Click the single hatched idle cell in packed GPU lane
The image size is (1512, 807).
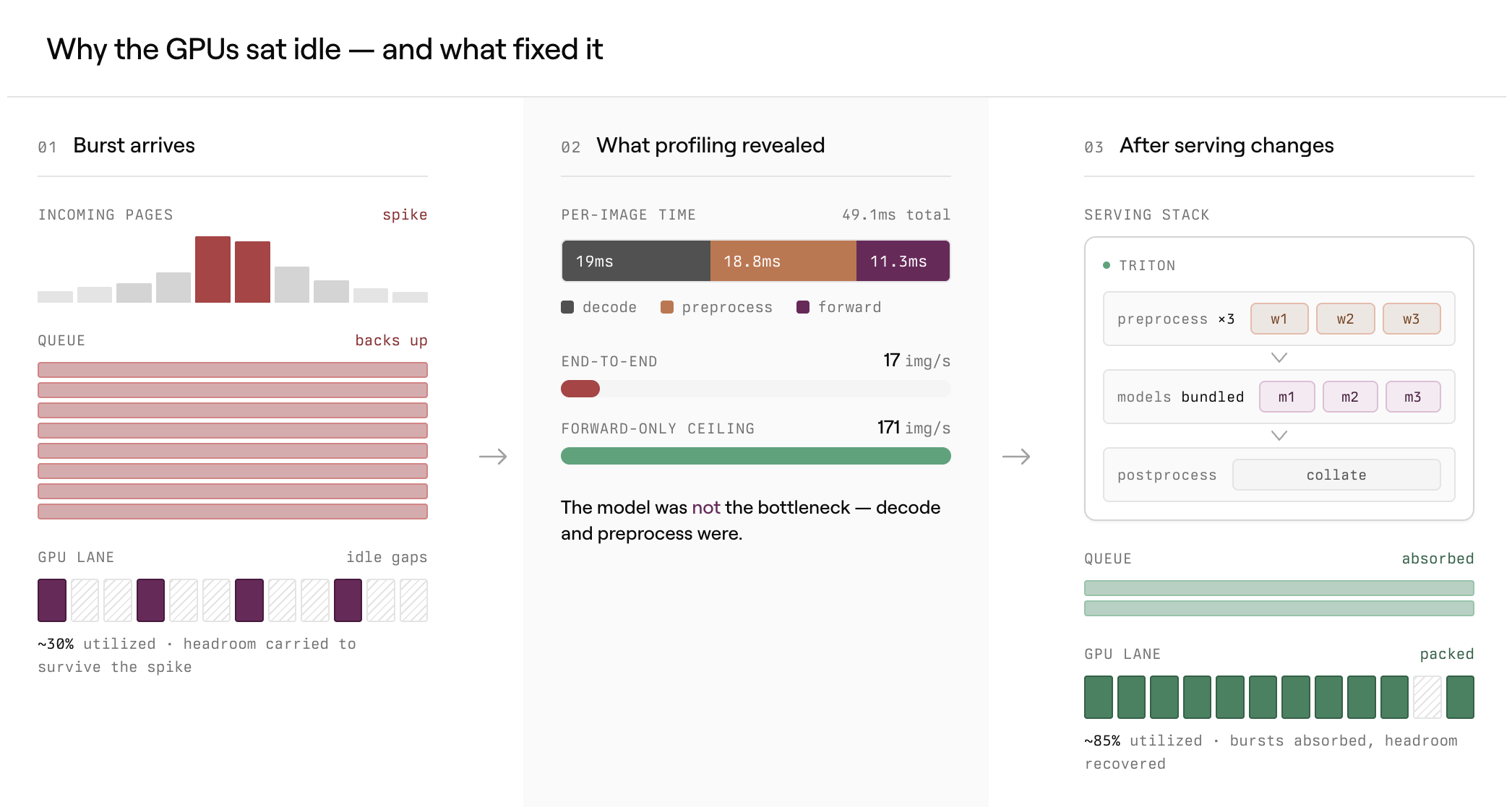(x=1427, y=697)
